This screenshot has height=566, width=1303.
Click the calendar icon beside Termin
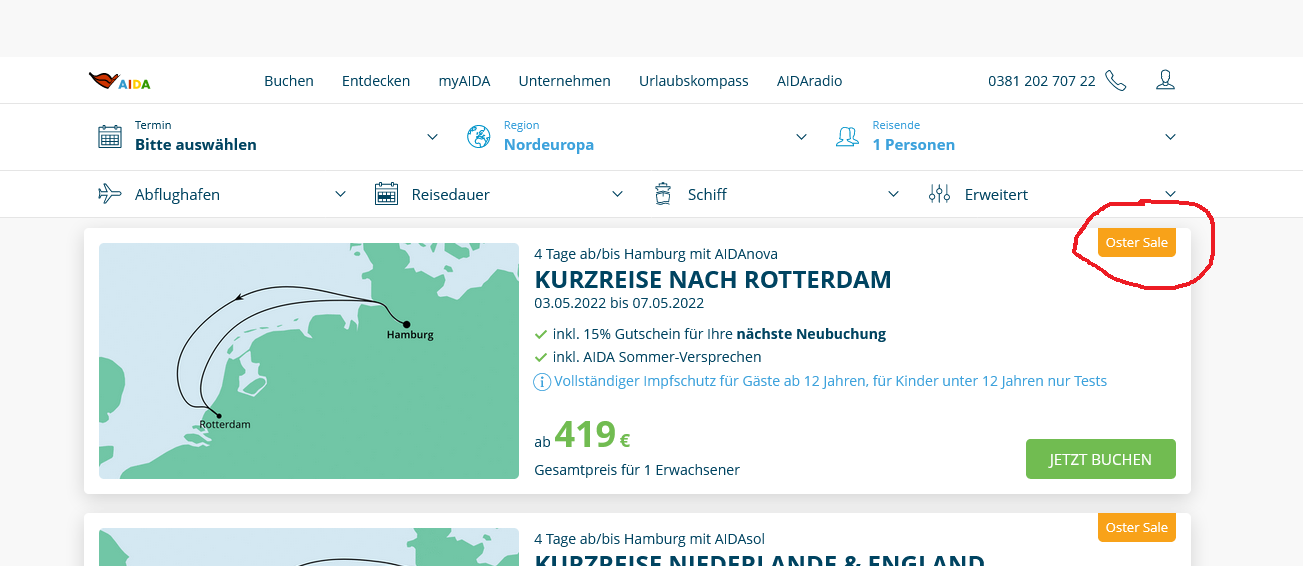pos(110,136)
